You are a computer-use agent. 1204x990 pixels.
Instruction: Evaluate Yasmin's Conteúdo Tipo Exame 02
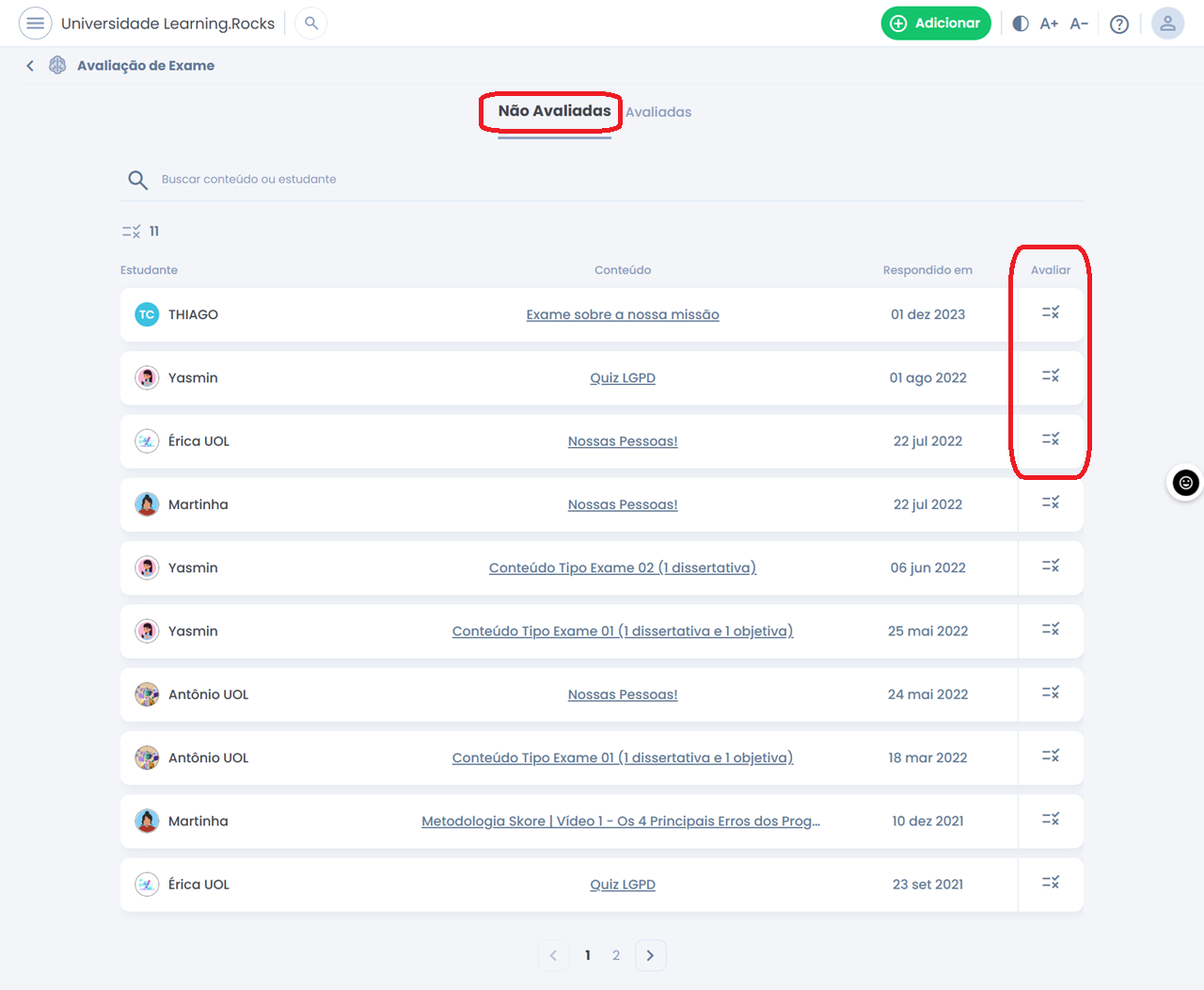point(1051,566)
